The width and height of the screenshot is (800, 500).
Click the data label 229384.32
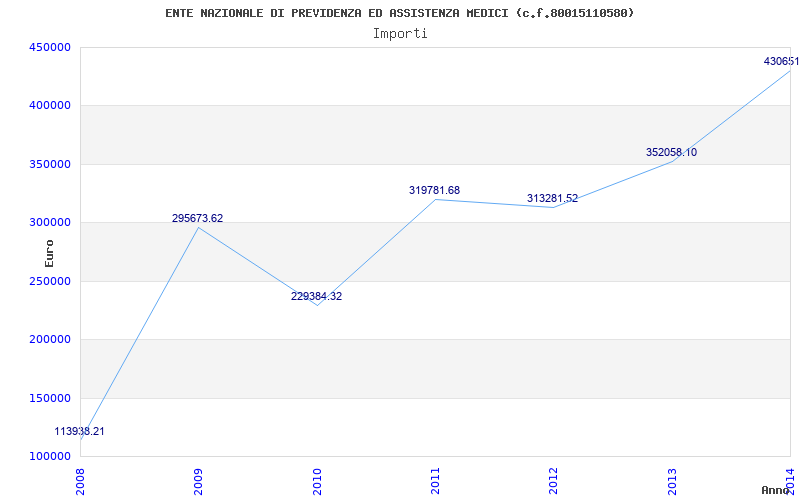pyautogui.click(x=316, y=296)
